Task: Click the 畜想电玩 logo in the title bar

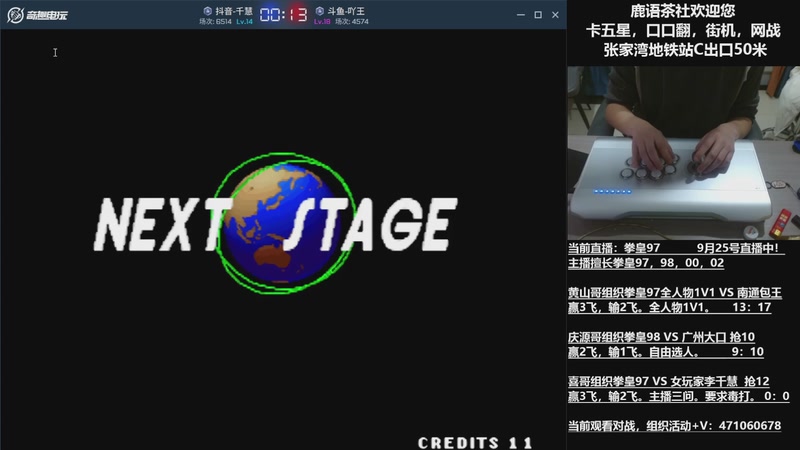Action: (x=37, y=15)
